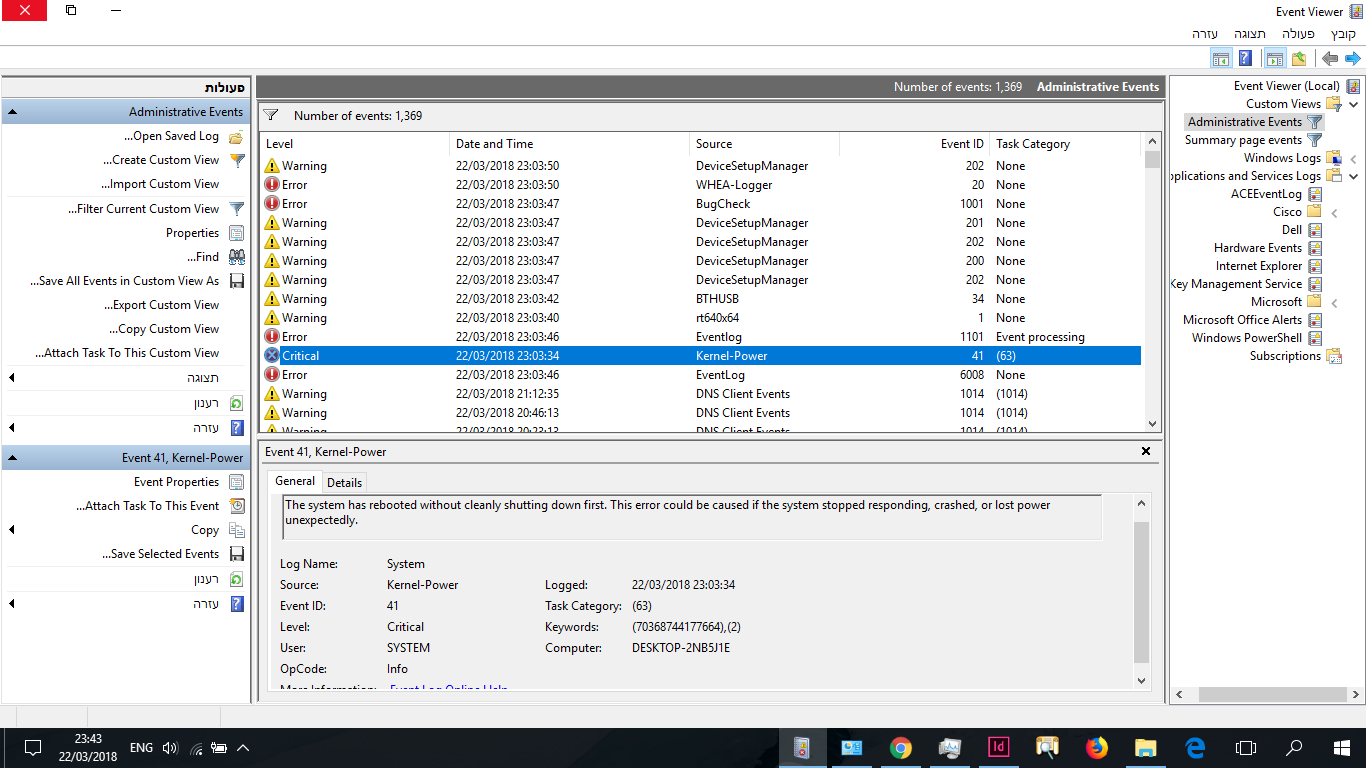
Task: Expand the Windows Logs tree node
Action: pos(1354,158)
